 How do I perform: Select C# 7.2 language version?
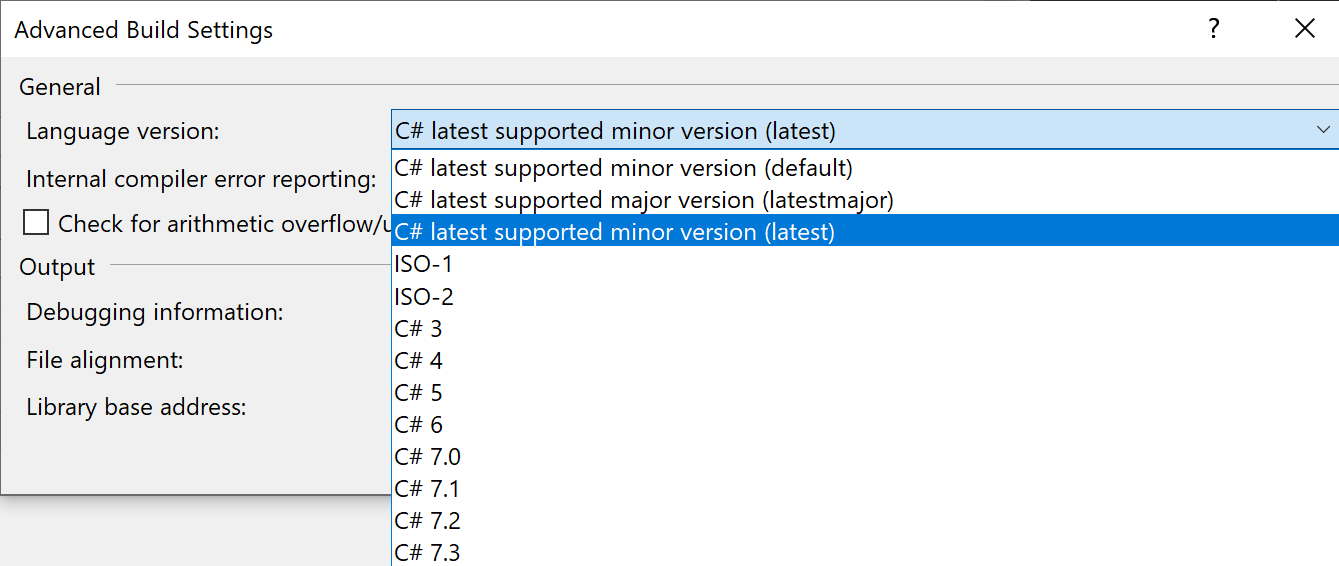[427, 520]
